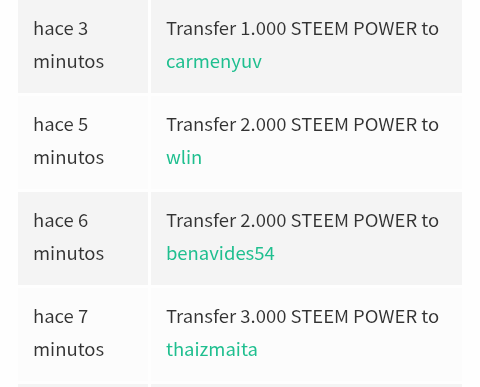
Task: Visit the benavides54 profile link
Action: (220, 253)
